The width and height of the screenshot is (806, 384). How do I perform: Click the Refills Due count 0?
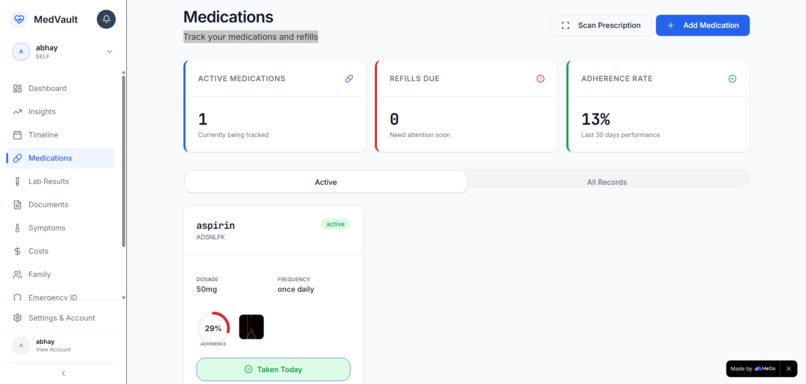[x=394, y=119]
